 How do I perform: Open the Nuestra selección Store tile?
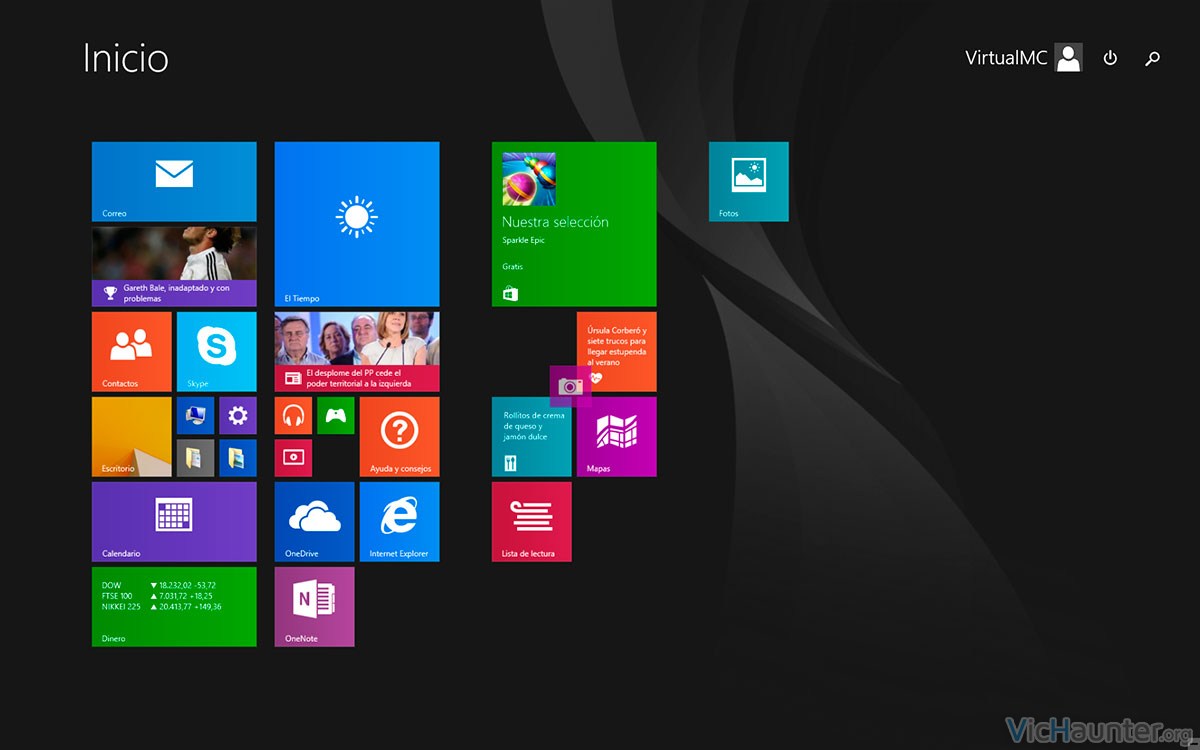pos(574,224)
